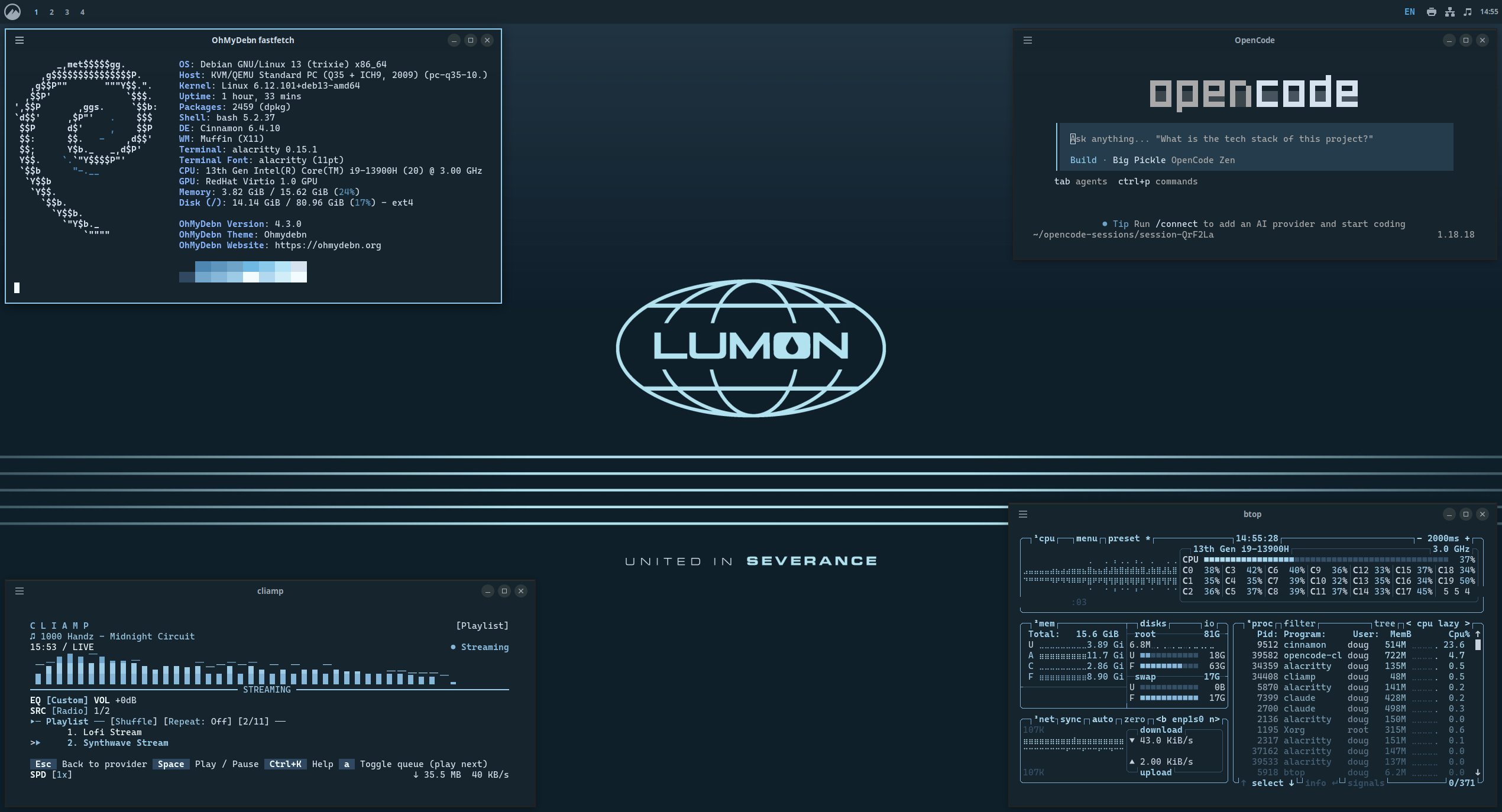This screenshot has height=812, width=1502.
Task: Minimize the OpenCode window
Action: coord(1449,40)
